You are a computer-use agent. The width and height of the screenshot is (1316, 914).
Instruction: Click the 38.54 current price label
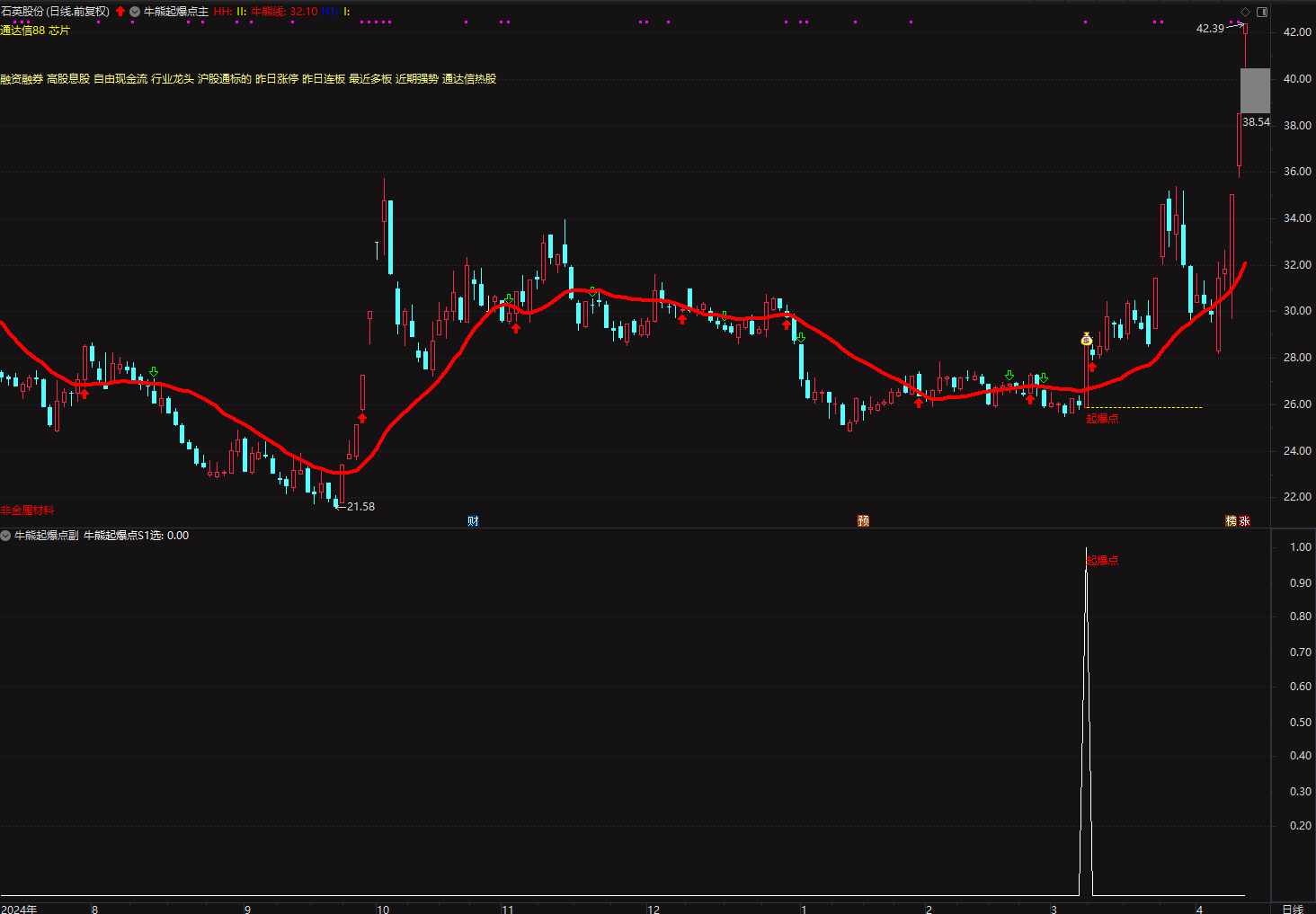click(x=1256, y=122)
